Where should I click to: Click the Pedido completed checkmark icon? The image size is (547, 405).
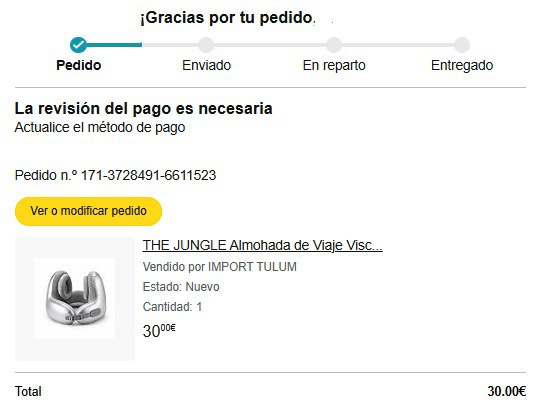[x=78, y=45]
